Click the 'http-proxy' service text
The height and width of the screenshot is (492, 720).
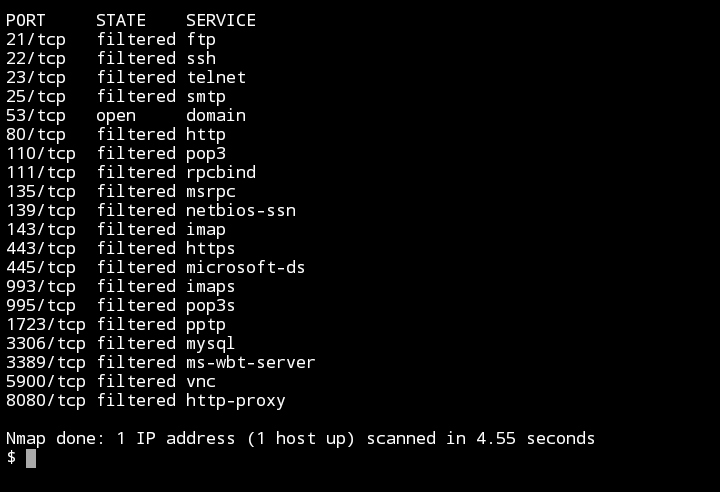click(x=236, y=401)
